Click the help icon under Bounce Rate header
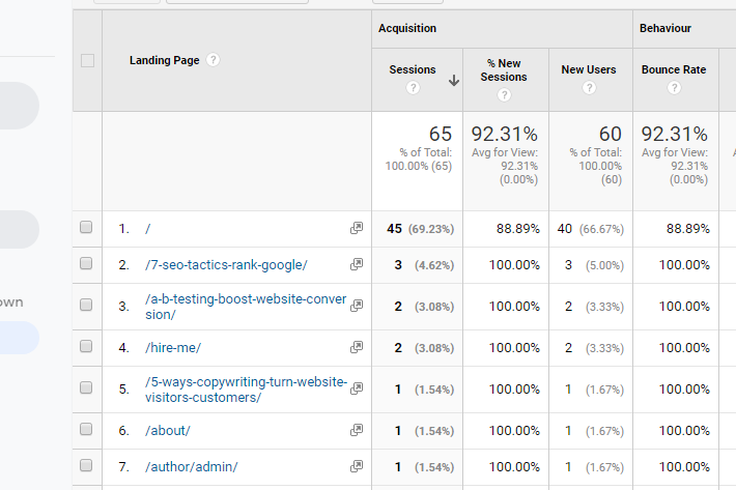 point(674,88)
